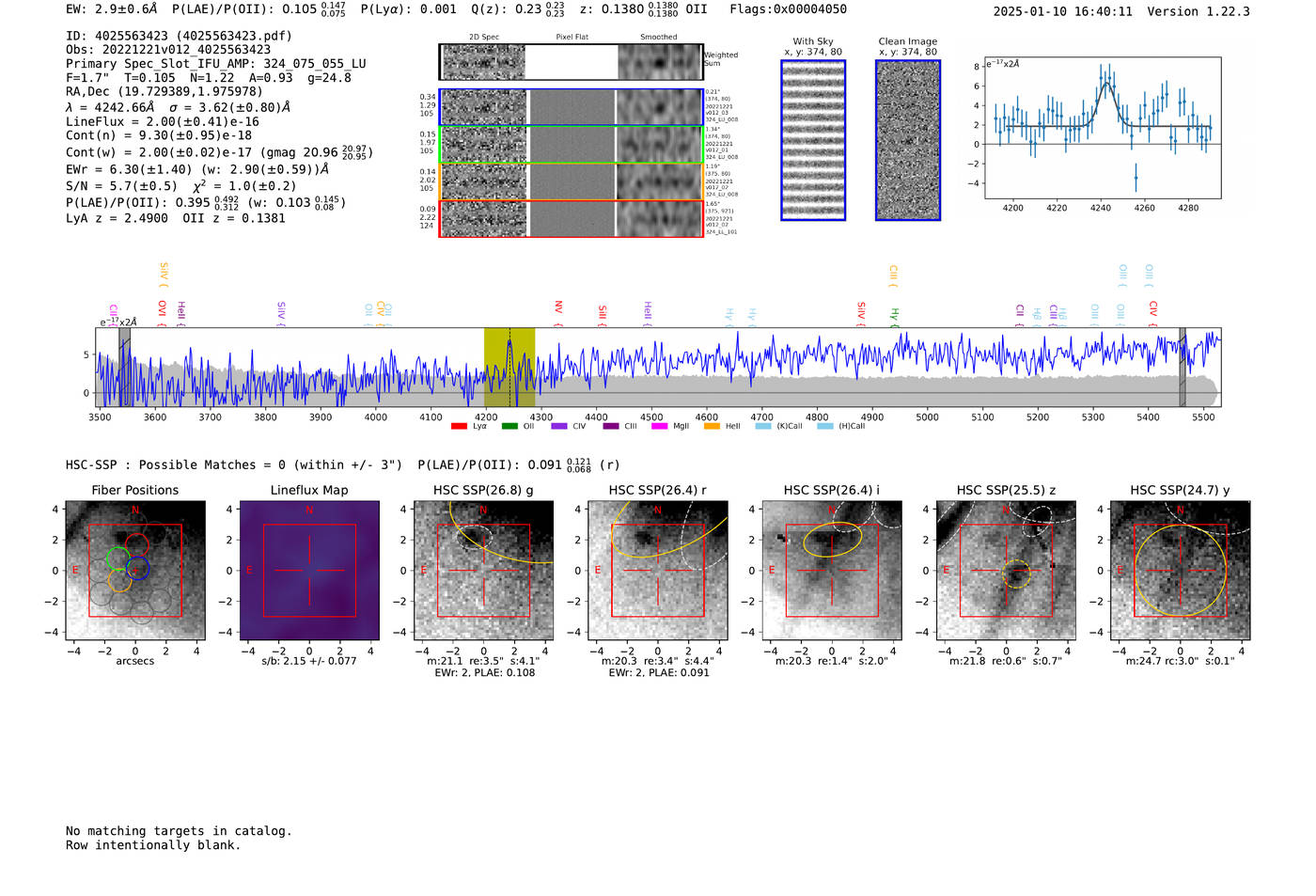The image size is (1316, 896).
Task: Click 'EWr: 2, PLAE: 0.091' under r cutout
Action: [x=658, y=673]
